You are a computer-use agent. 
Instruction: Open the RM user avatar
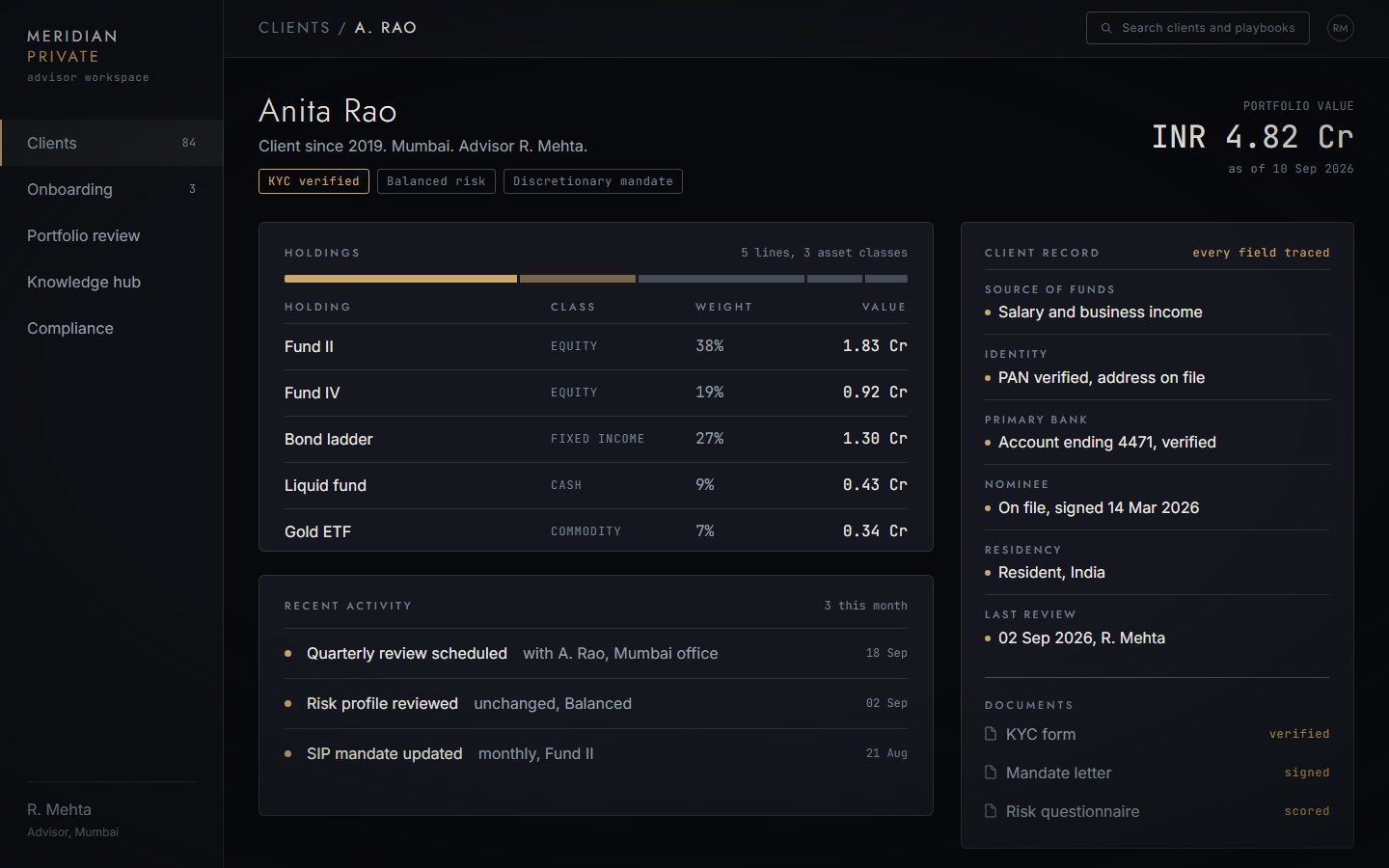(1340, 28)
